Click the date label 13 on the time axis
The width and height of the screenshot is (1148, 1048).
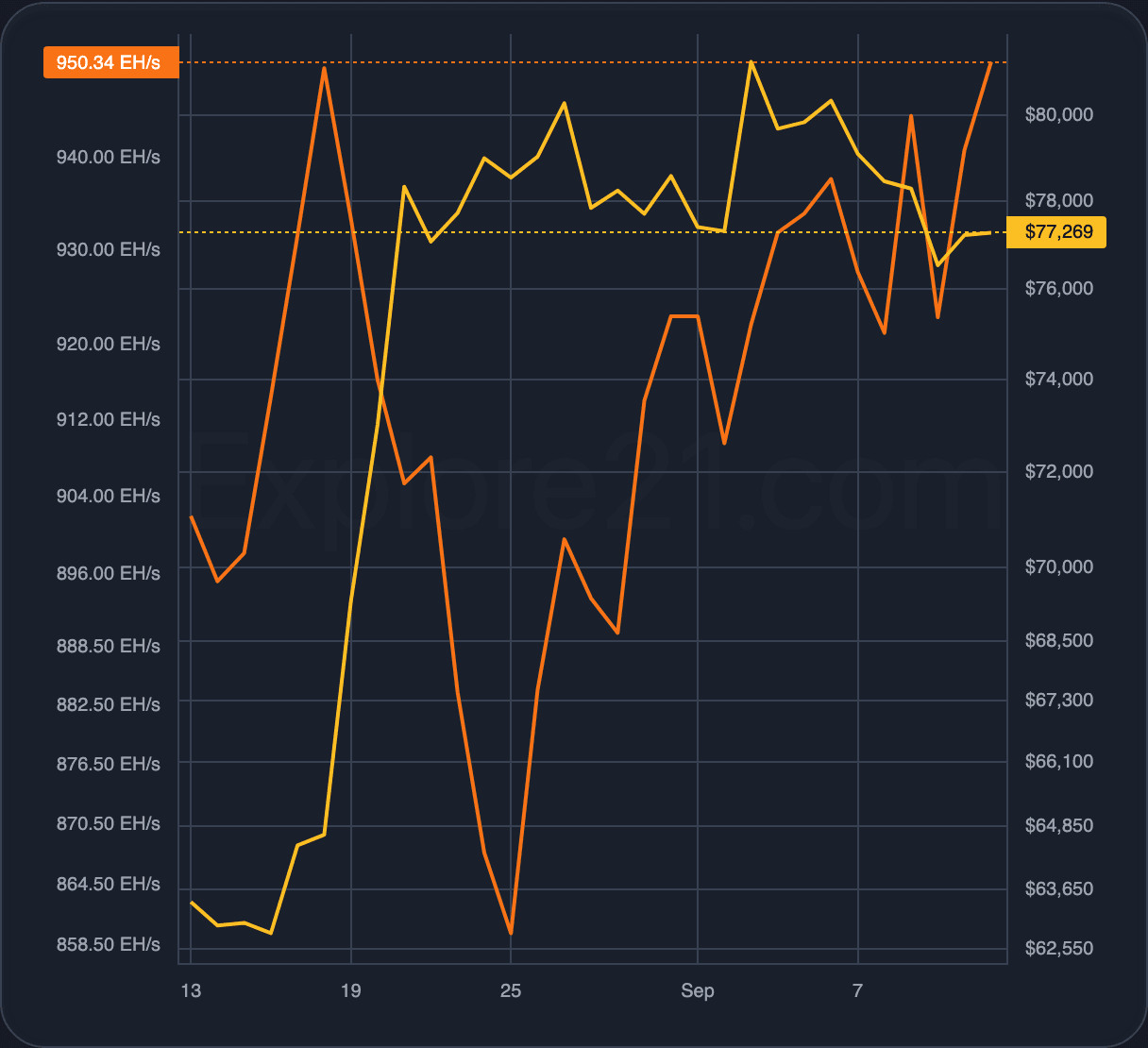tap(191, 991)
